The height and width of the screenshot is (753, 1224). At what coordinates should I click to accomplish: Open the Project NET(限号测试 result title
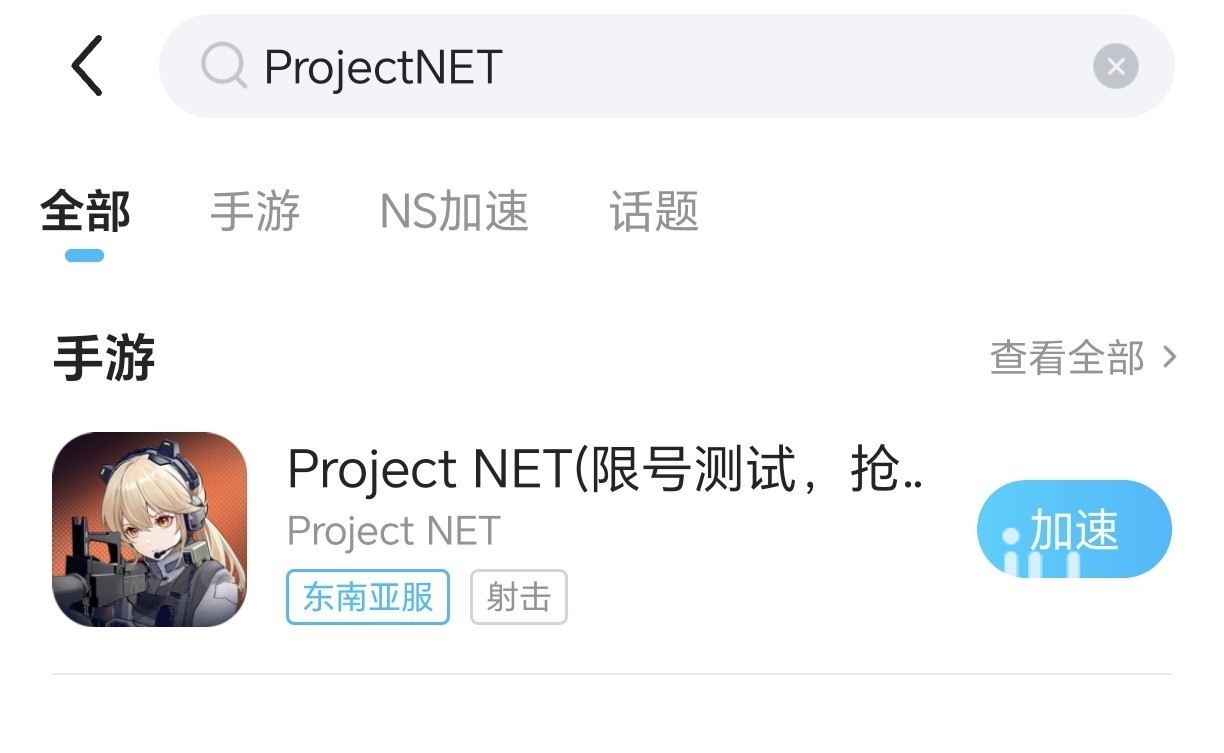pos(604,469)
